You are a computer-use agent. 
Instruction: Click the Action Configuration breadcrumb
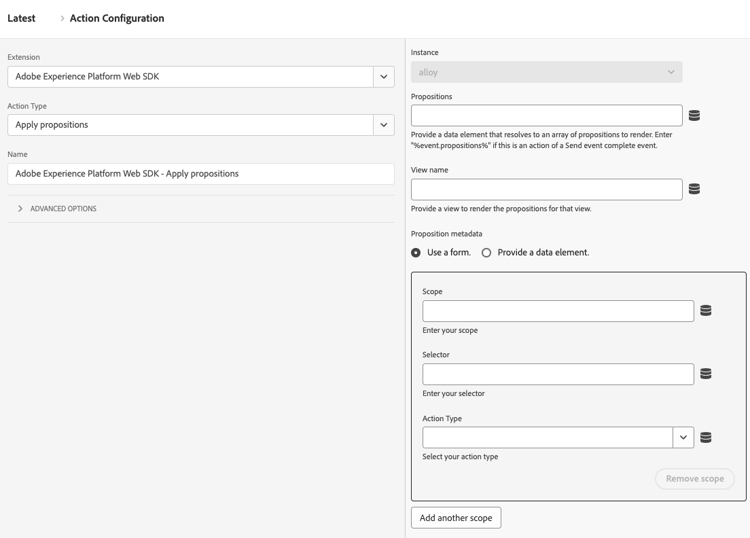[x=117, y=18]
